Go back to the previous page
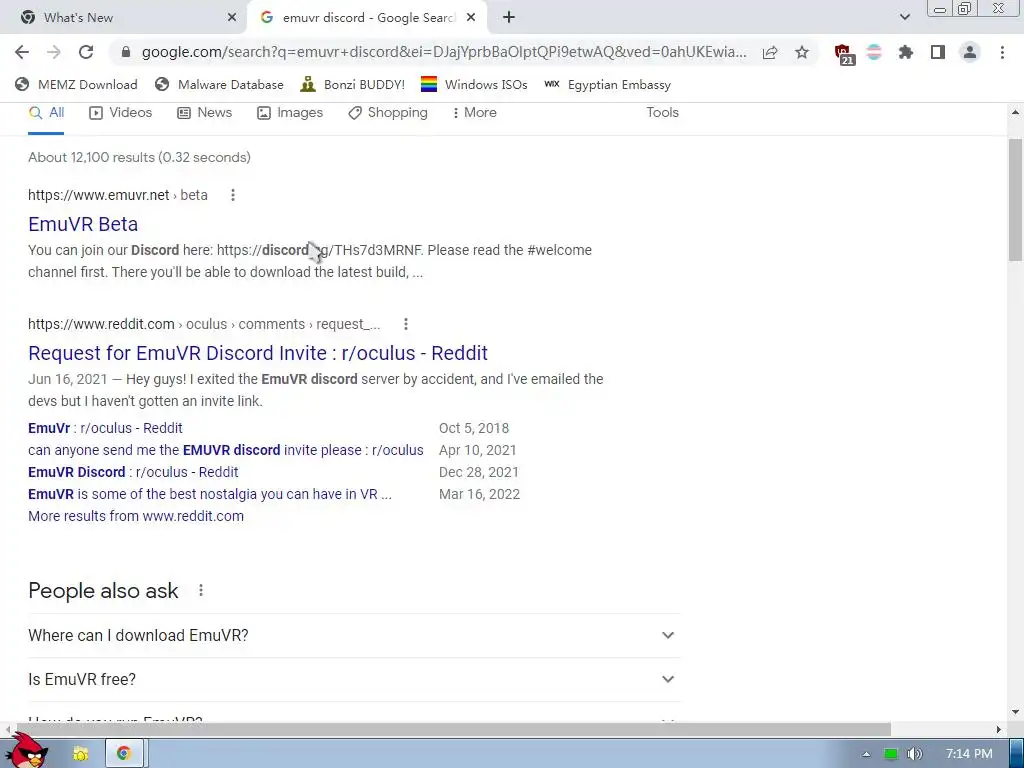This screenshot has height=768, width=1024. click(22, 52)
